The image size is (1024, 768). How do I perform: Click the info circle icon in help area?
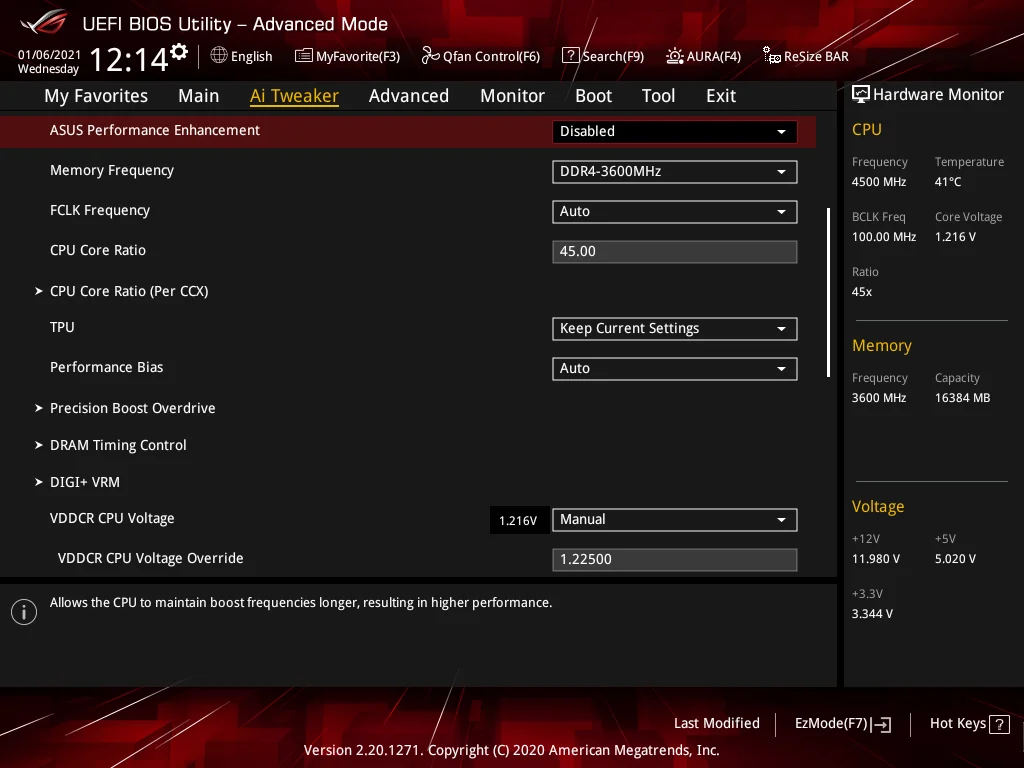24,612
